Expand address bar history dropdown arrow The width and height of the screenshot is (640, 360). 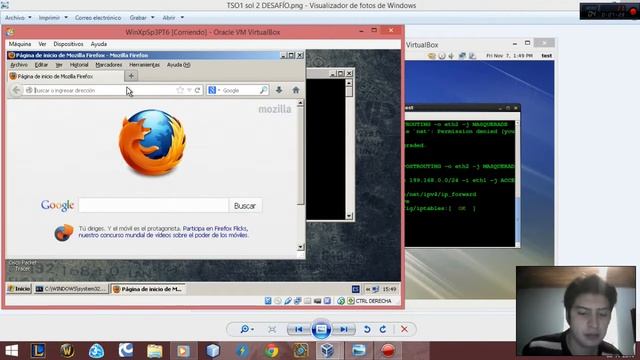click(x=189, y=90)
